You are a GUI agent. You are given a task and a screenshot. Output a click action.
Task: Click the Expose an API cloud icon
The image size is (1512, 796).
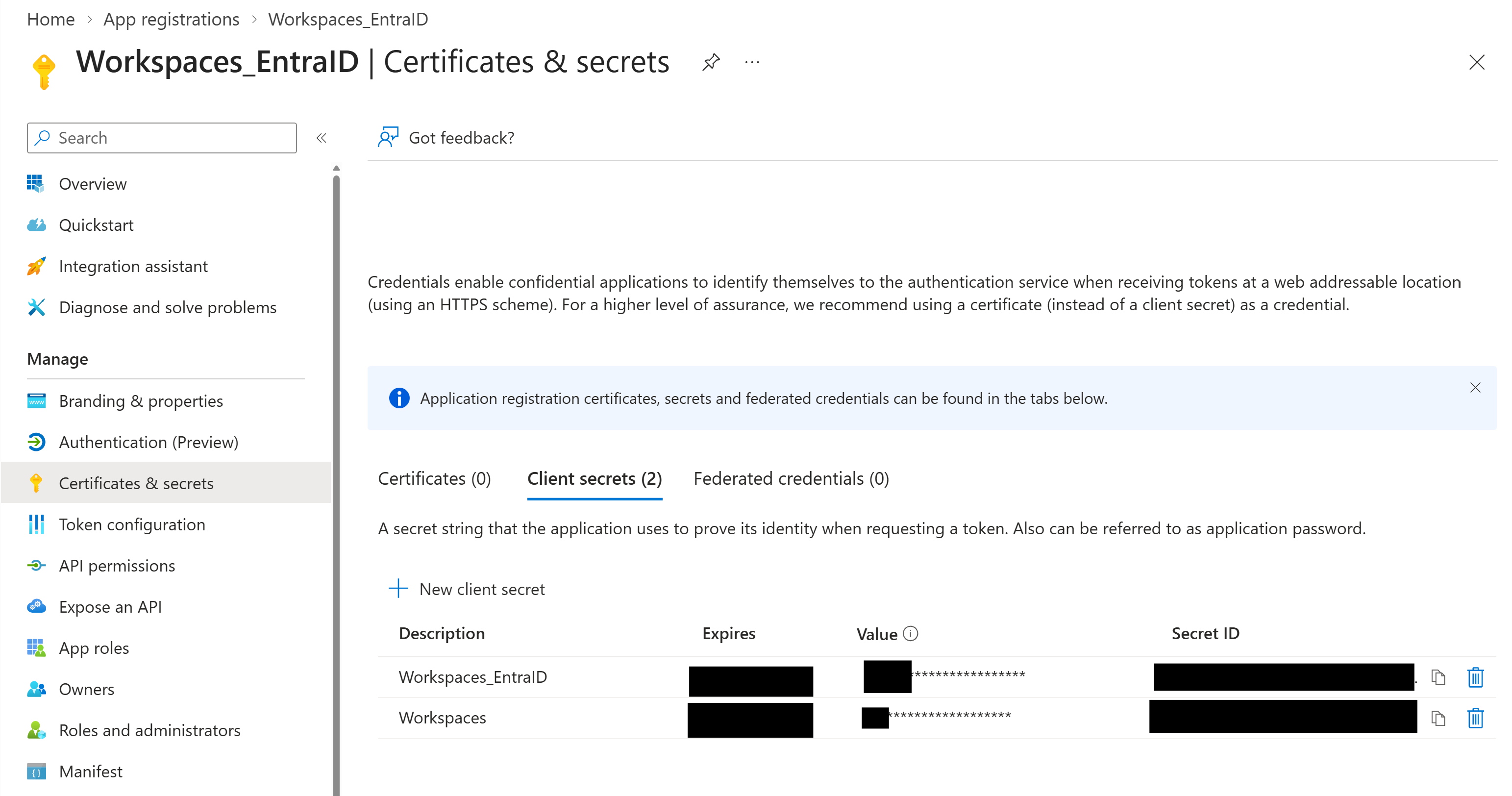[36, 606]
